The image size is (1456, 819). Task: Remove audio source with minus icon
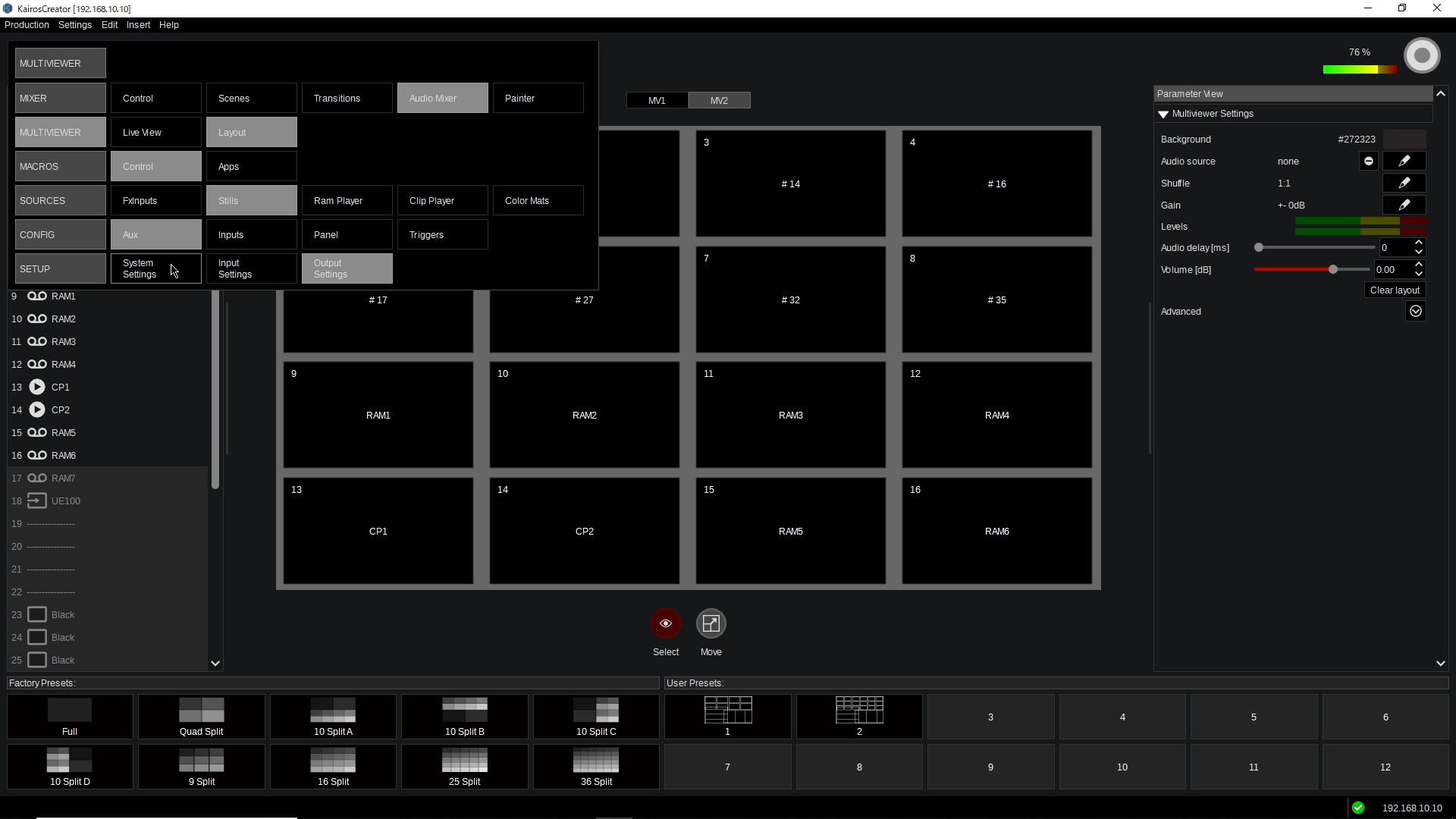click(x=1368, y=161)
